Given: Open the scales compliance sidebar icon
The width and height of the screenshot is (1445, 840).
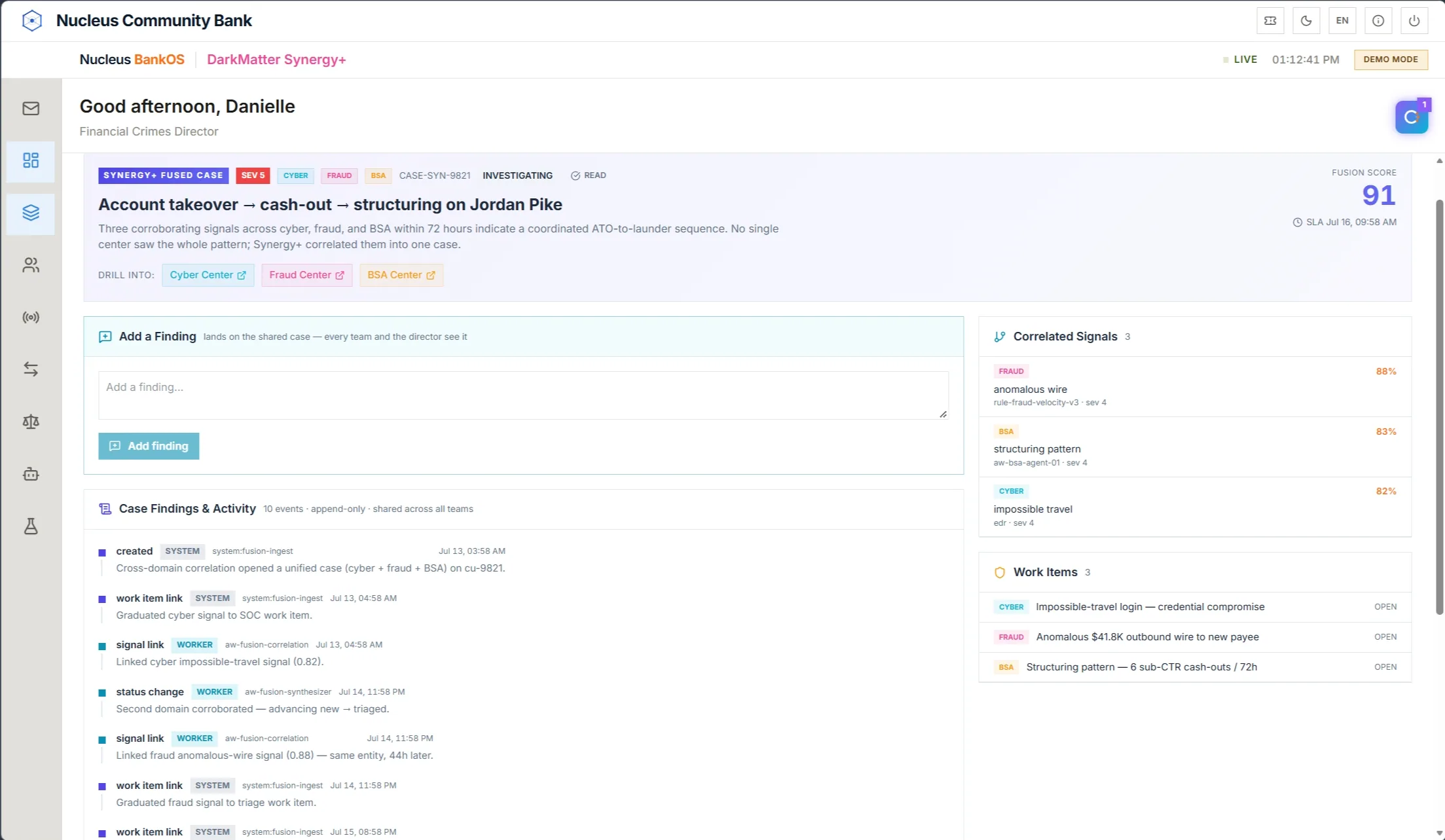Looking at the screenshot, I should (31, 422).
